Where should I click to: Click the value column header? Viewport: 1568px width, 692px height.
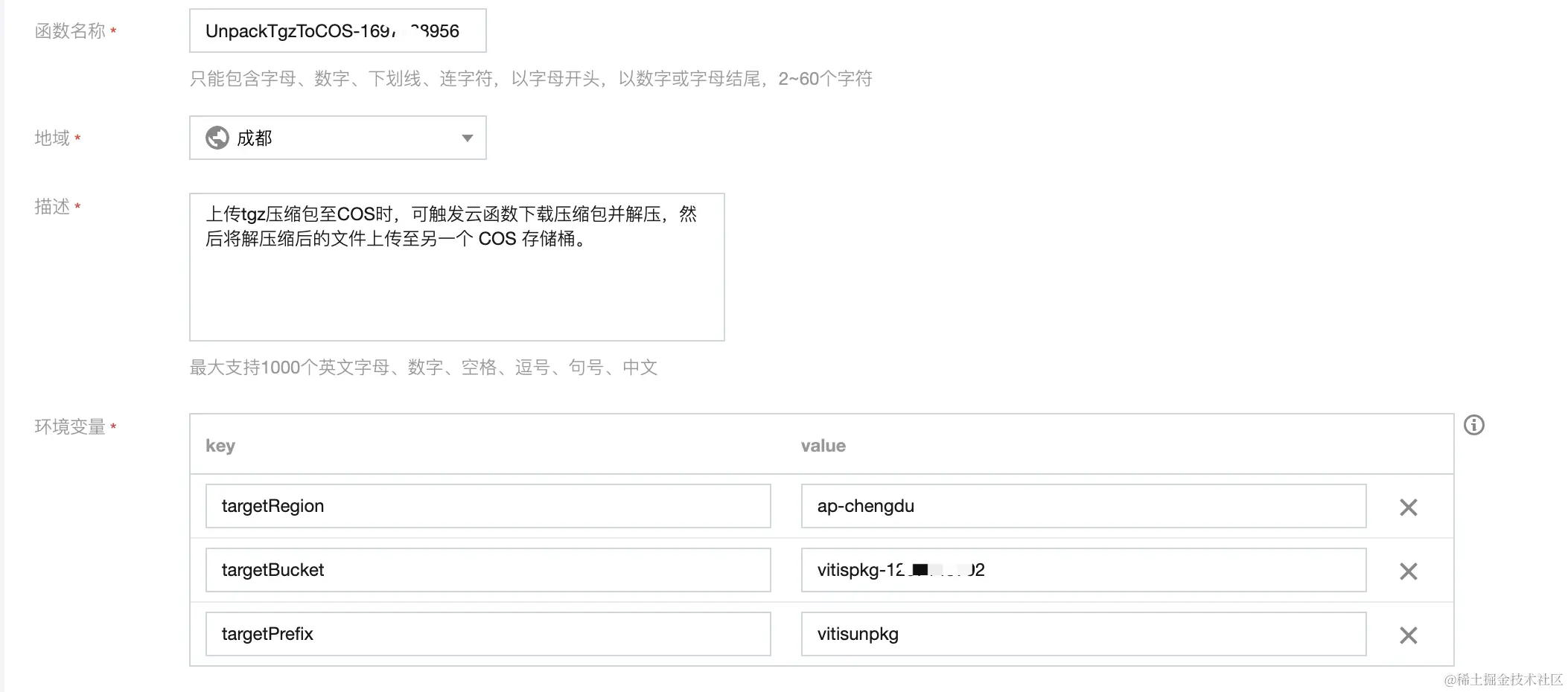[x=823, y=446]
